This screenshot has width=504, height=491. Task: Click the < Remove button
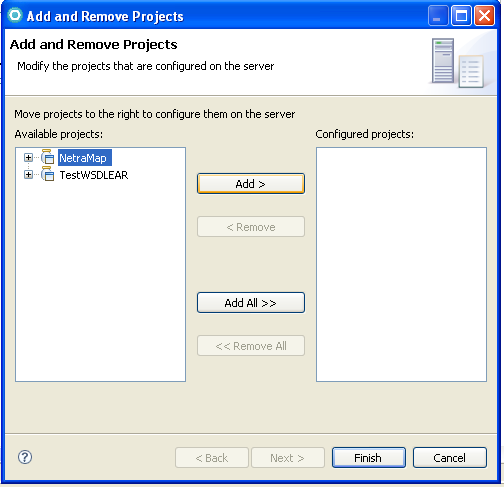pyautogui.click(x=251, y=227)
